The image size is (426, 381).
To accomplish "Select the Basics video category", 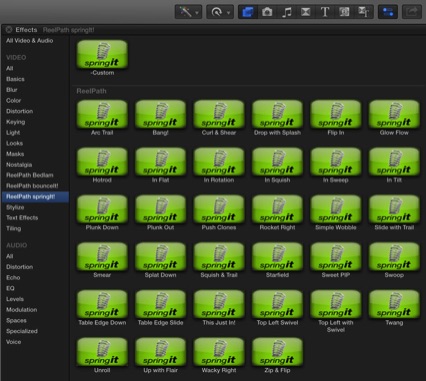I will tap(15, 79).
